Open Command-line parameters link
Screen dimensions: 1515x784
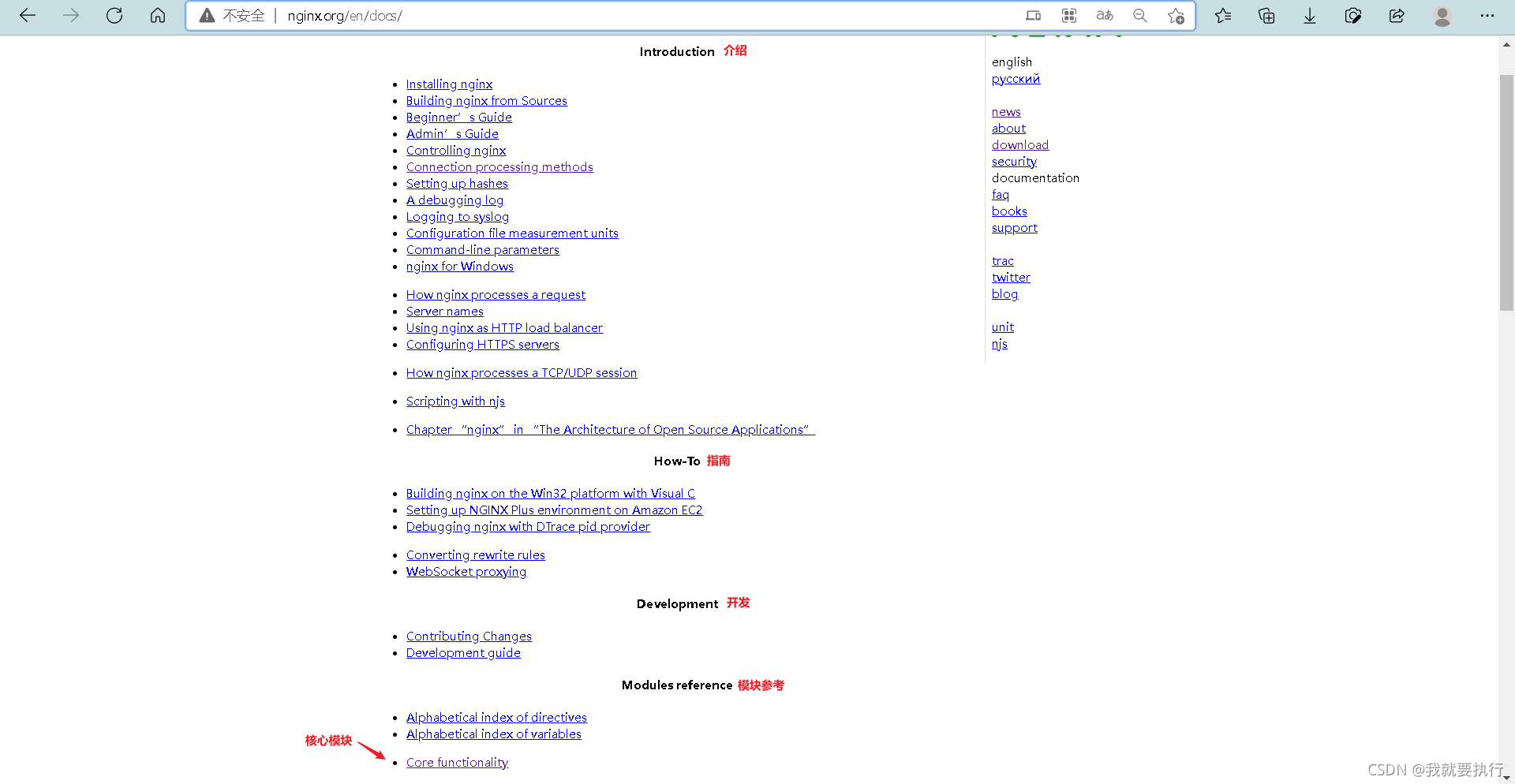coord(483,250)
